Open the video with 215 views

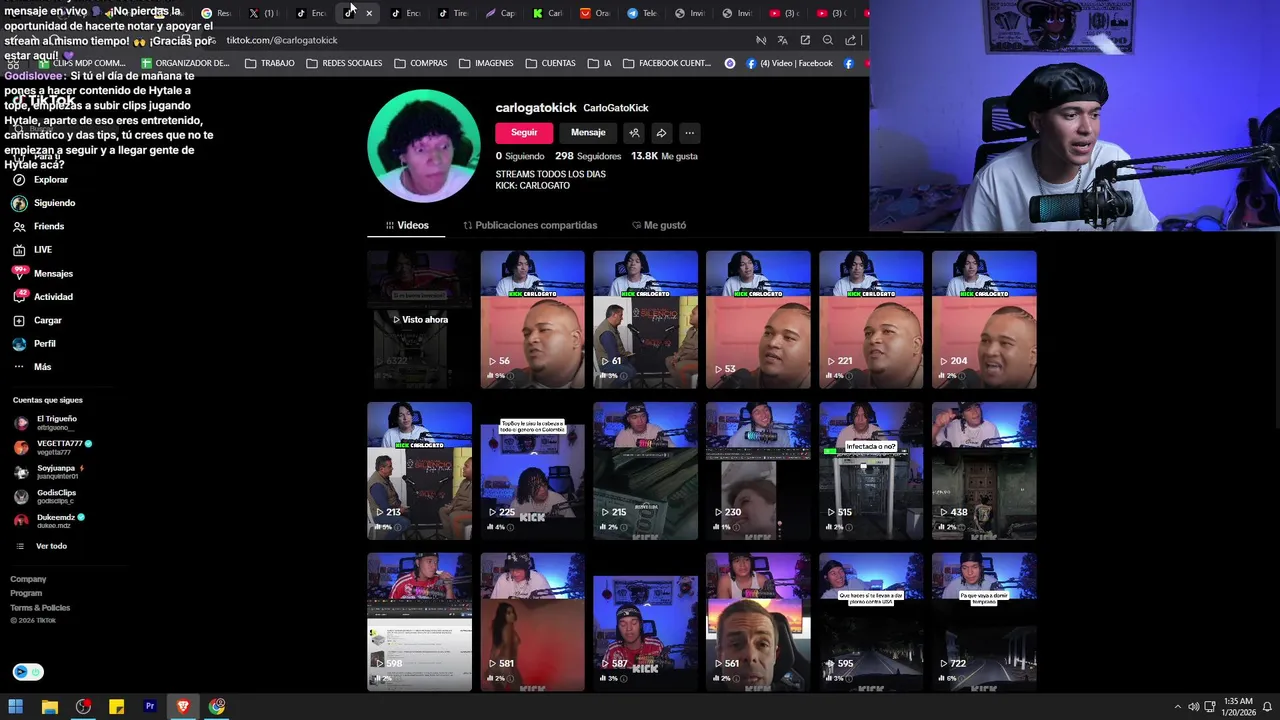tap(645, 471)
